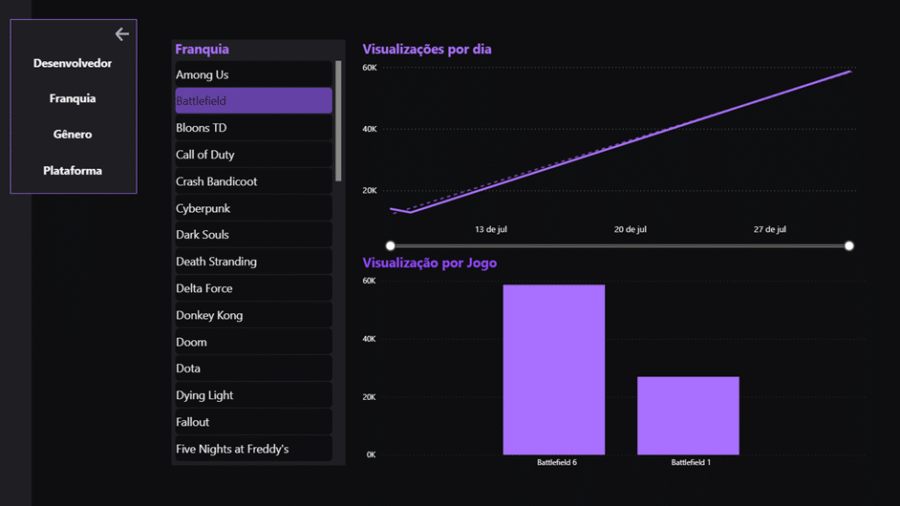Select Bloons TD franchise filter
Screen dimensions: 900x506
pyautogui.click(x=253, y=128)
